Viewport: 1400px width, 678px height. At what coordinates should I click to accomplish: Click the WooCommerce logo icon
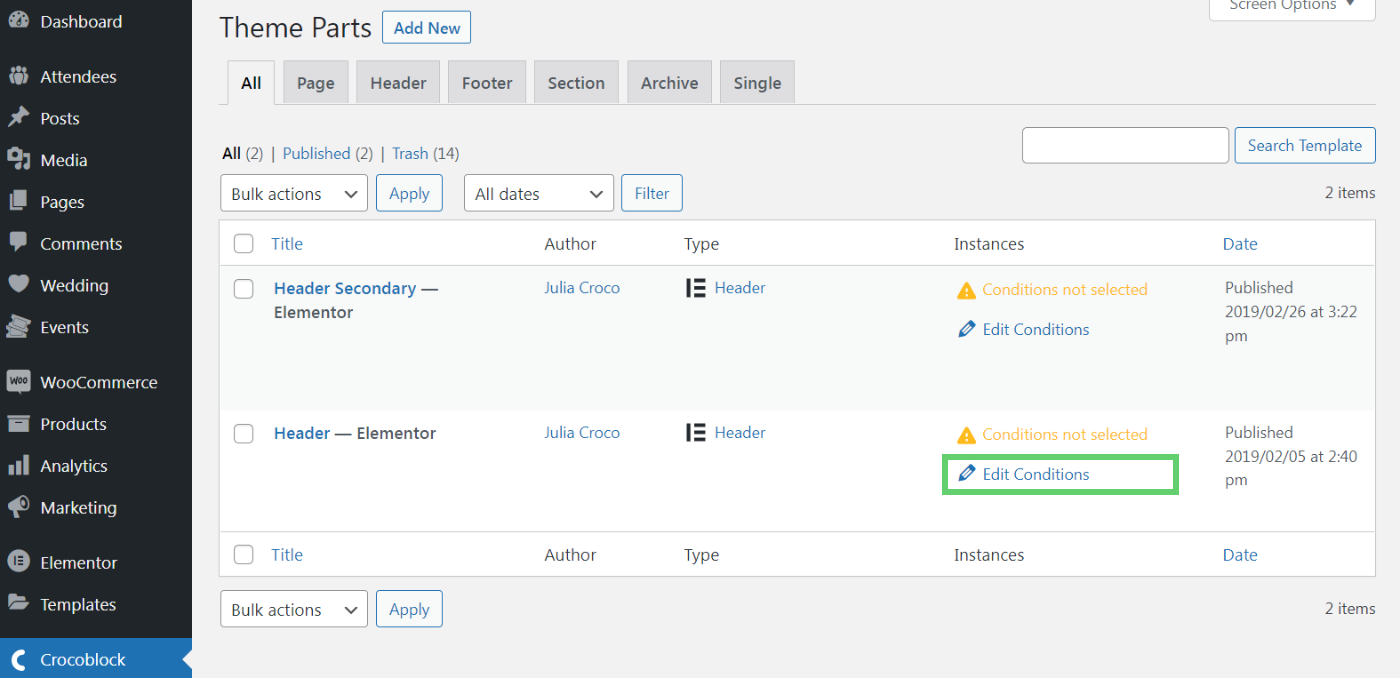coord(18,382)
